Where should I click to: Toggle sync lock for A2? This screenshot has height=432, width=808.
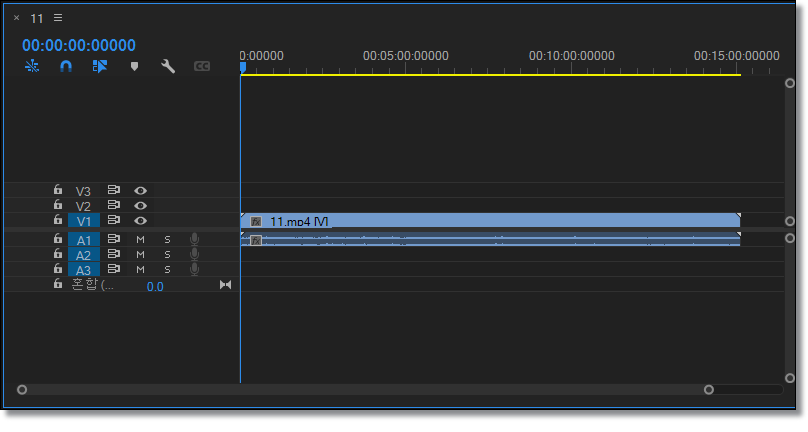(x=114, y=254)
